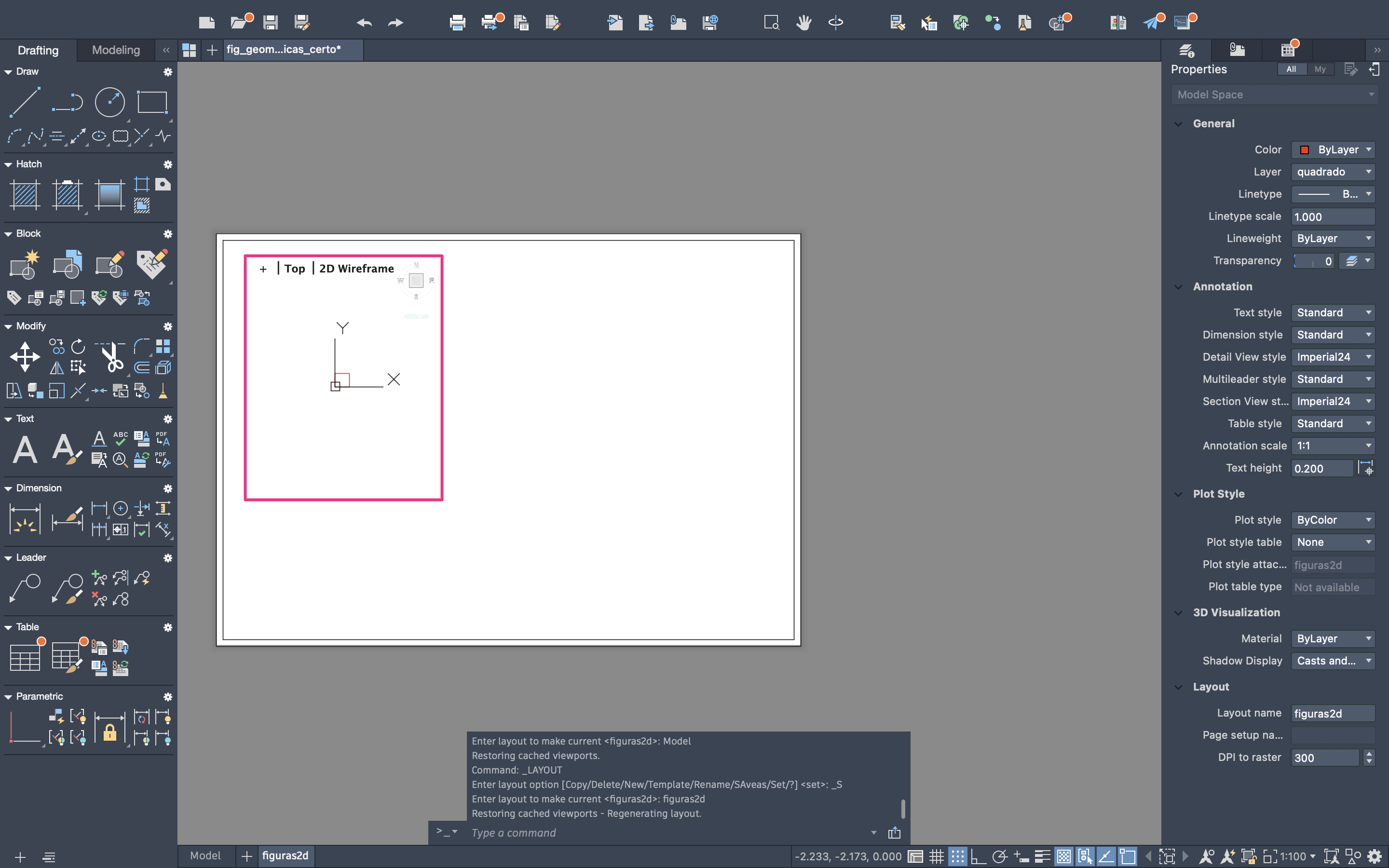The height and width of the screenshot is (868, 1389).
Task: Toggle polar tracking in status bar
Action: (x=999, y=856)
